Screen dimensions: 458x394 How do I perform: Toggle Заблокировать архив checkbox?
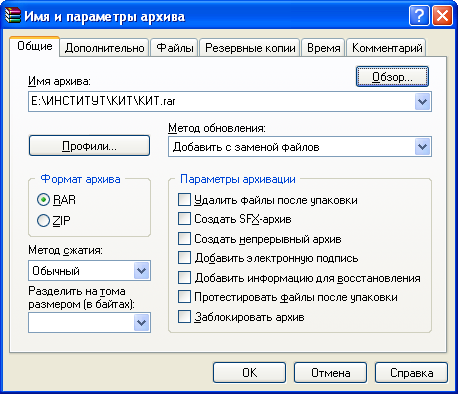[184, 317]
